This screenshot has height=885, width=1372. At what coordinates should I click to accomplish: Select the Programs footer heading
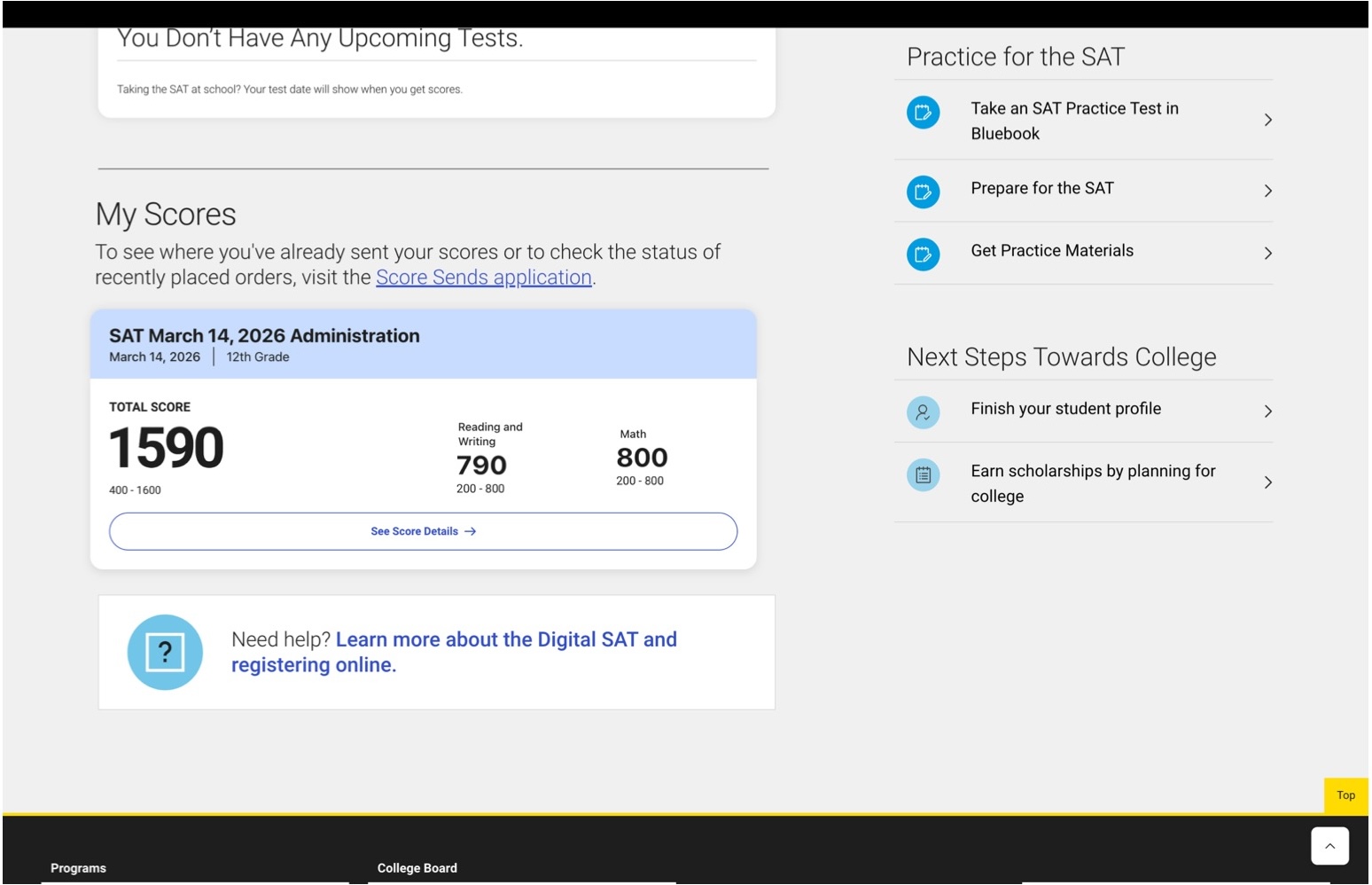coord(78,868)
